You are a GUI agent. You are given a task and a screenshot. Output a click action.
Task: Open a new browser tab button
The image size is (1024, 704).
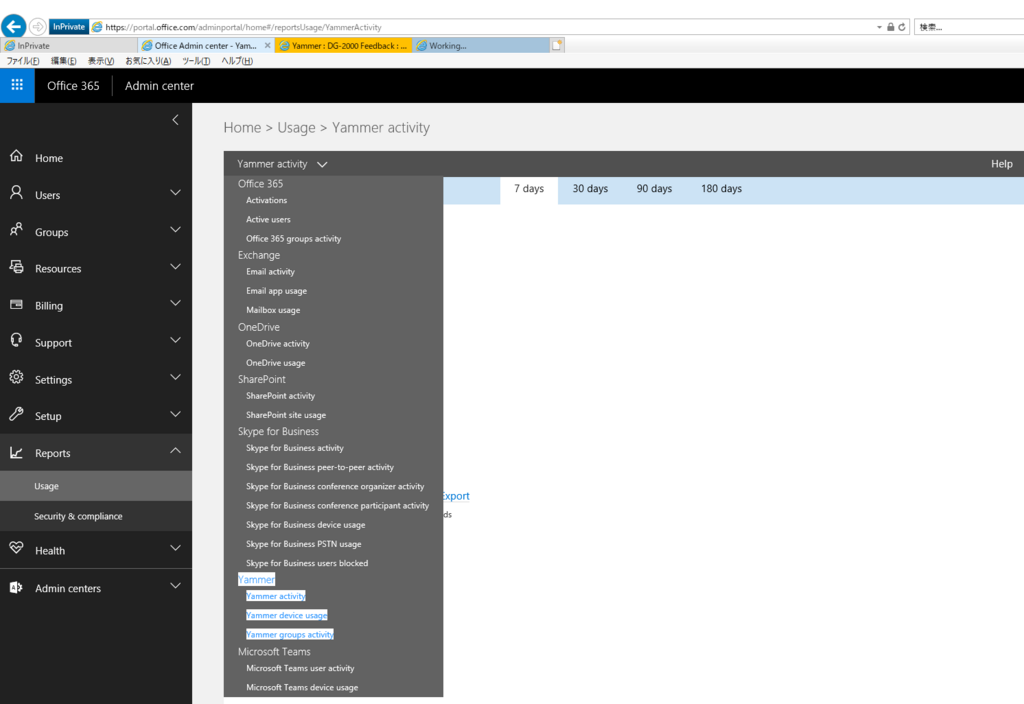[556, 45]
